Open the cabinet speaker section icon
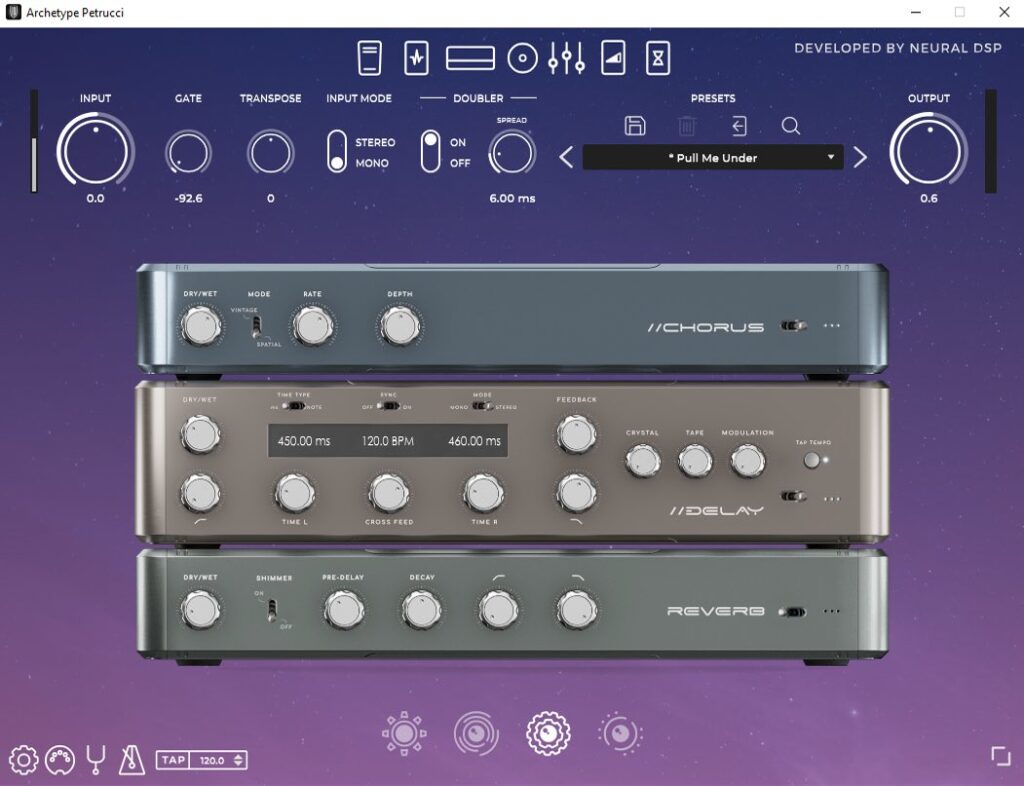Viewport: 1024px width, 786px height. pos(522,58)
